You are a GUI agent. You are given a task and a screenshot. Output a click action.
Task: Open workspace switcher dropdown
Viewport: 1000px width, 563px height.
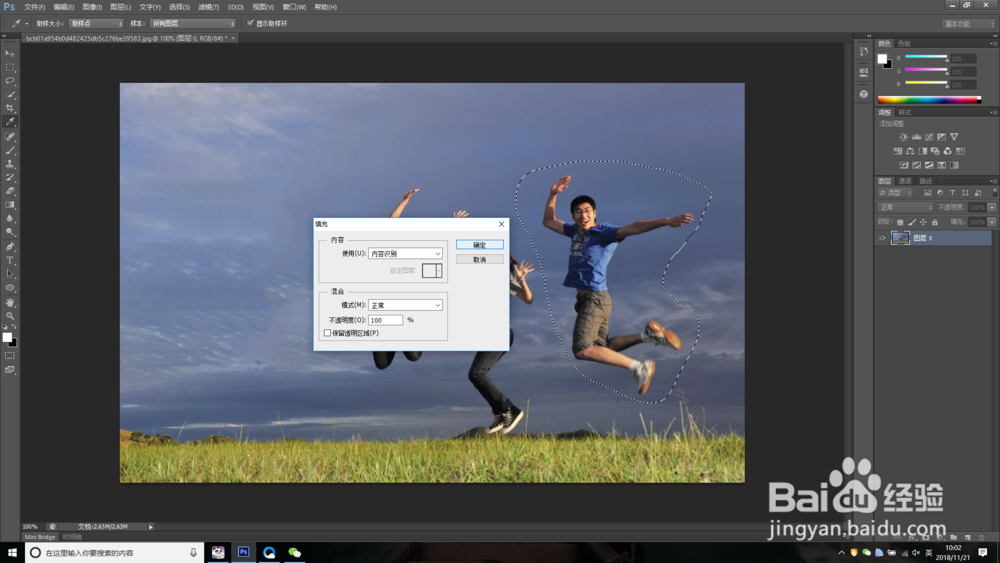point(968,24)
